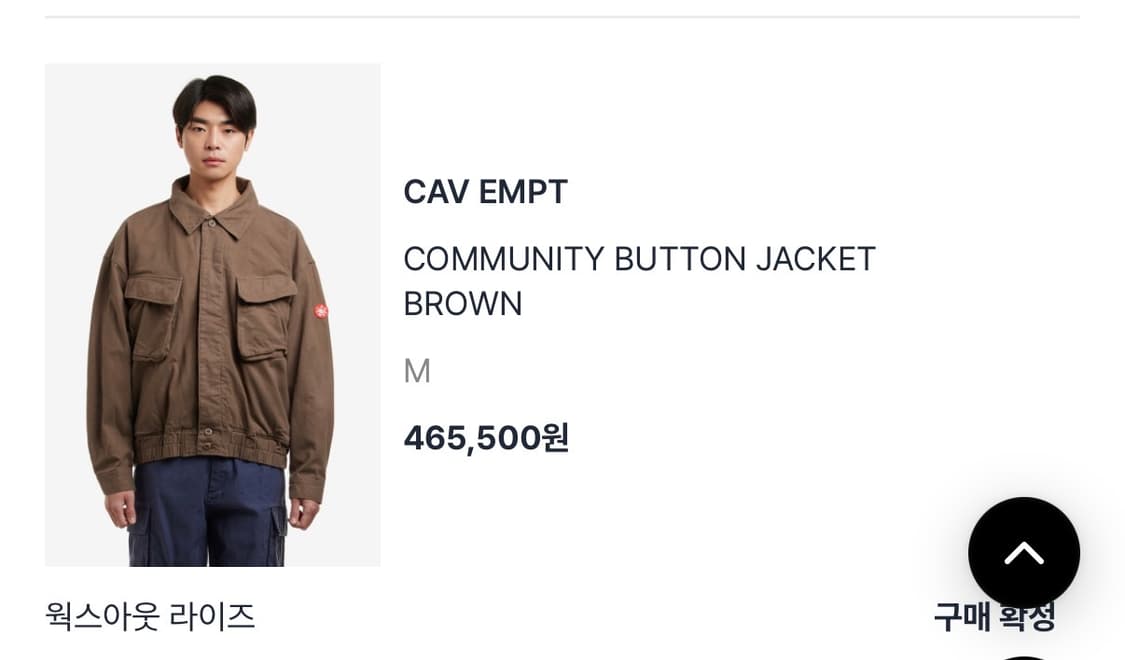The width and height of the screenshot is (1125, 660).
Task: Select the size M label
Action: click(417, 371)
